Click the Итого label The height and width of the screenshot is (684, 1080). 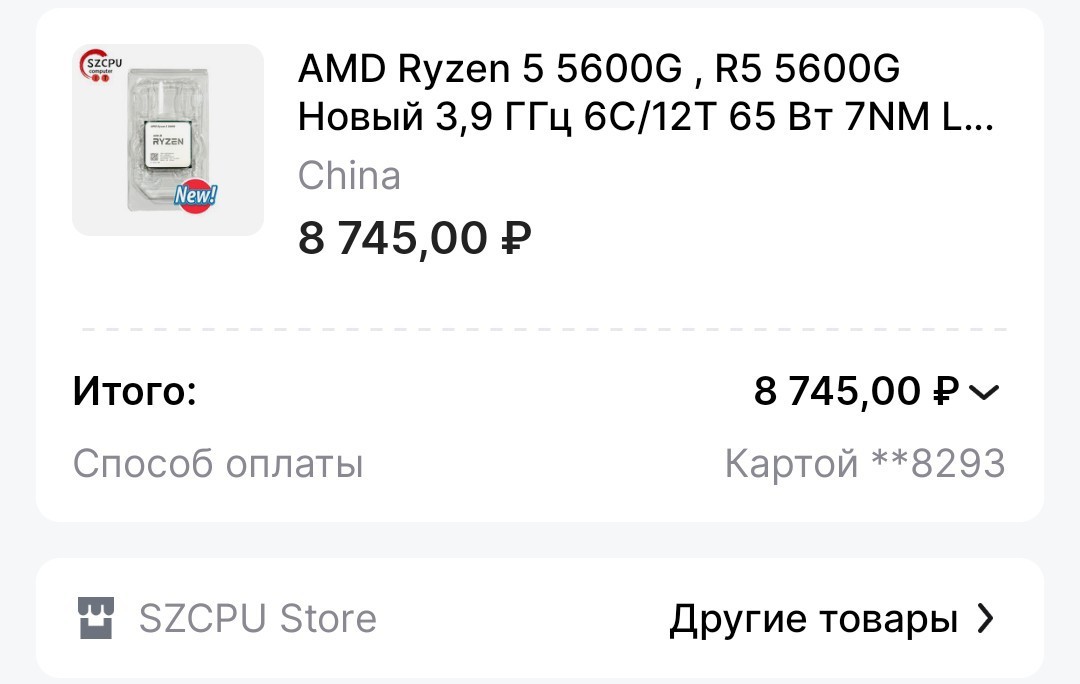coord(134,391)
